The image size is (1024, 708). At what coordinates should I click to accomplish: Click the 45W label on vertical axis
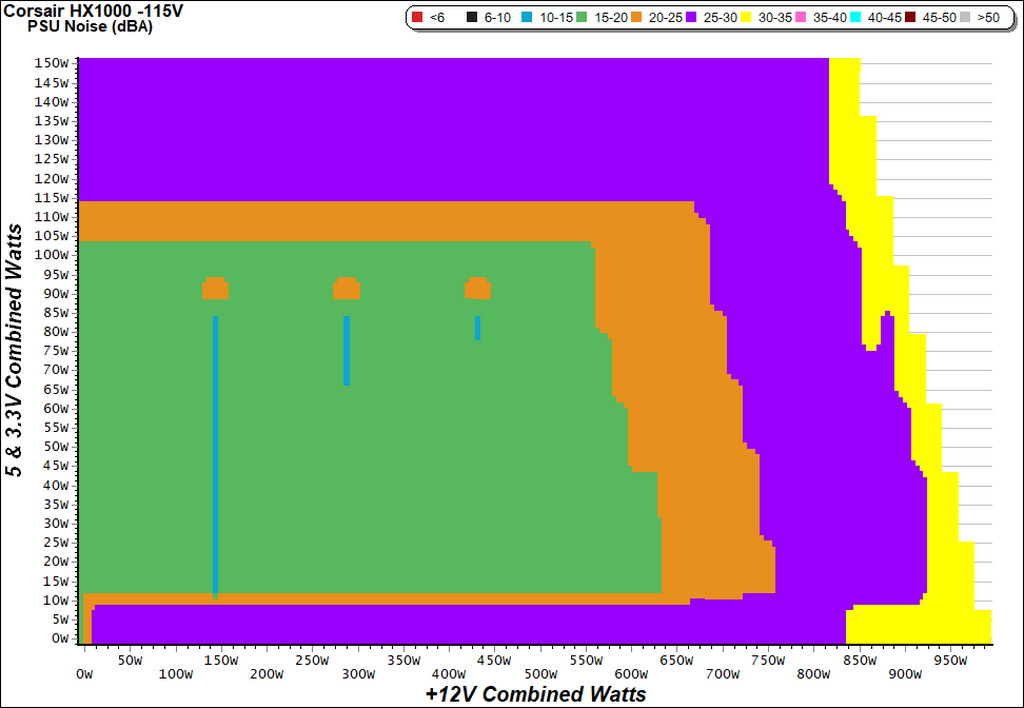55,466
